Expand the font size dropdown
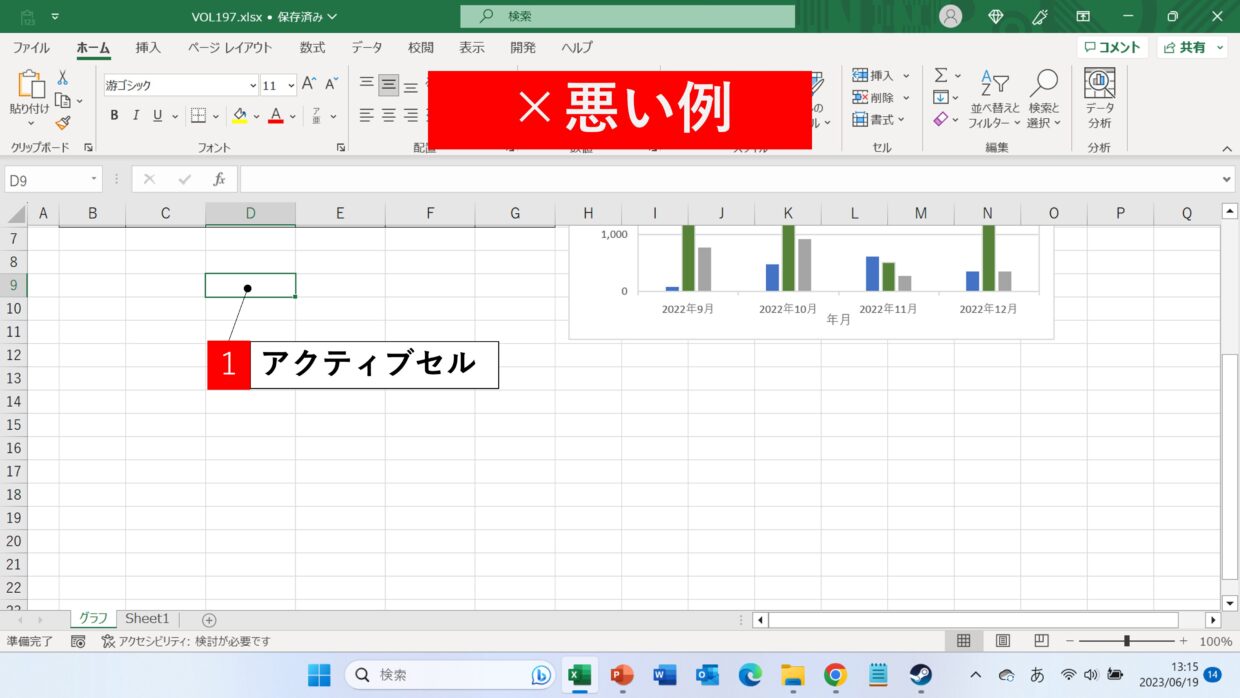Screen dimensions: 1240x698 pos(291,86)
